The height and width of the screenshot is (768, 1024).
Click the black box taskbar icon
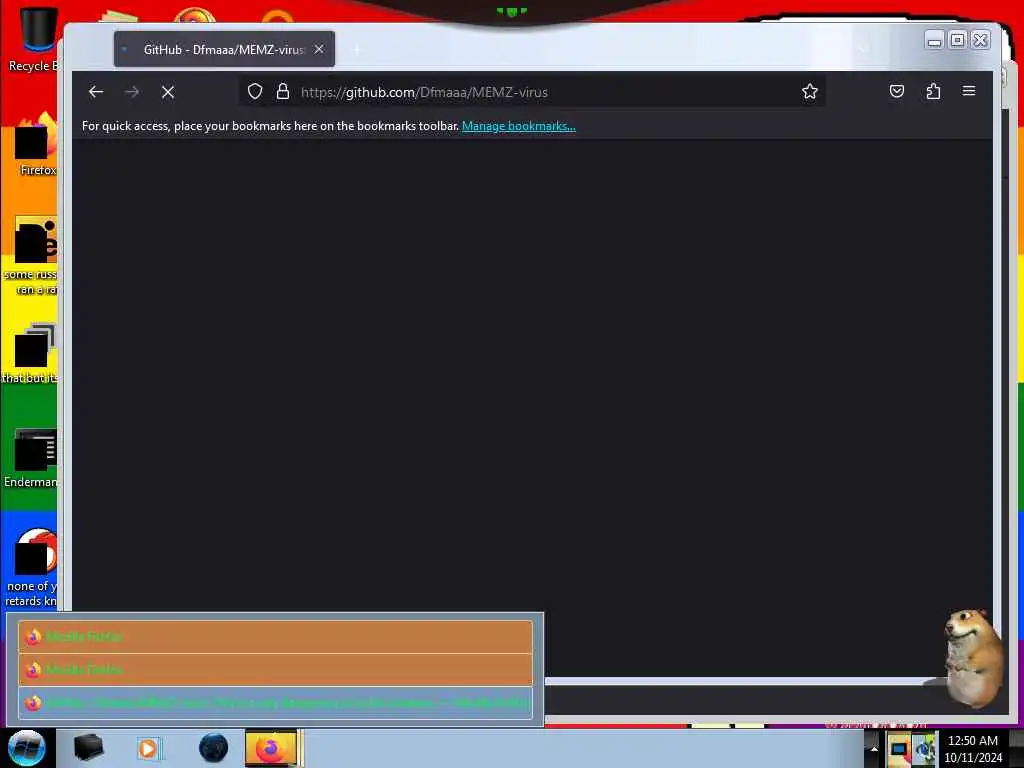(x=88, y=748)
